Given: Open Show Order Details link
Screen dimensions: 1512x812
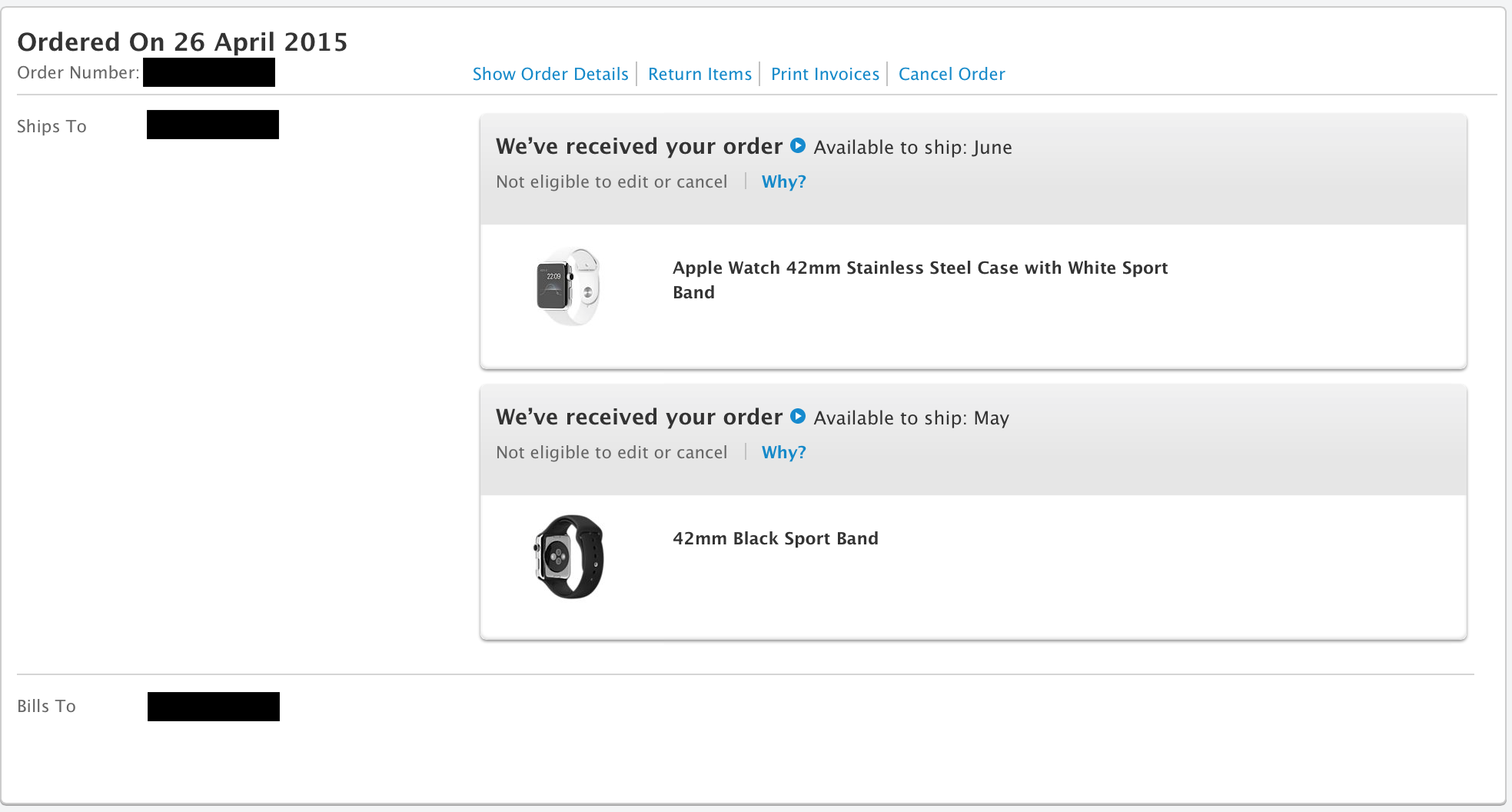Looking at the screenshot, I should pyautogui.click(x=550, y=74).
